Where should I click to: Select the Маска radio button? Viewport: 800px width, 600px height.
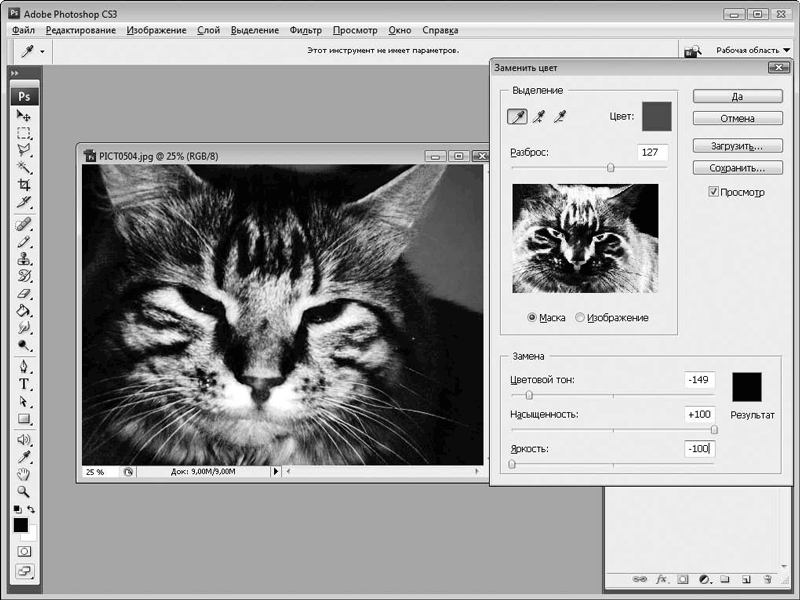[532, 318]
